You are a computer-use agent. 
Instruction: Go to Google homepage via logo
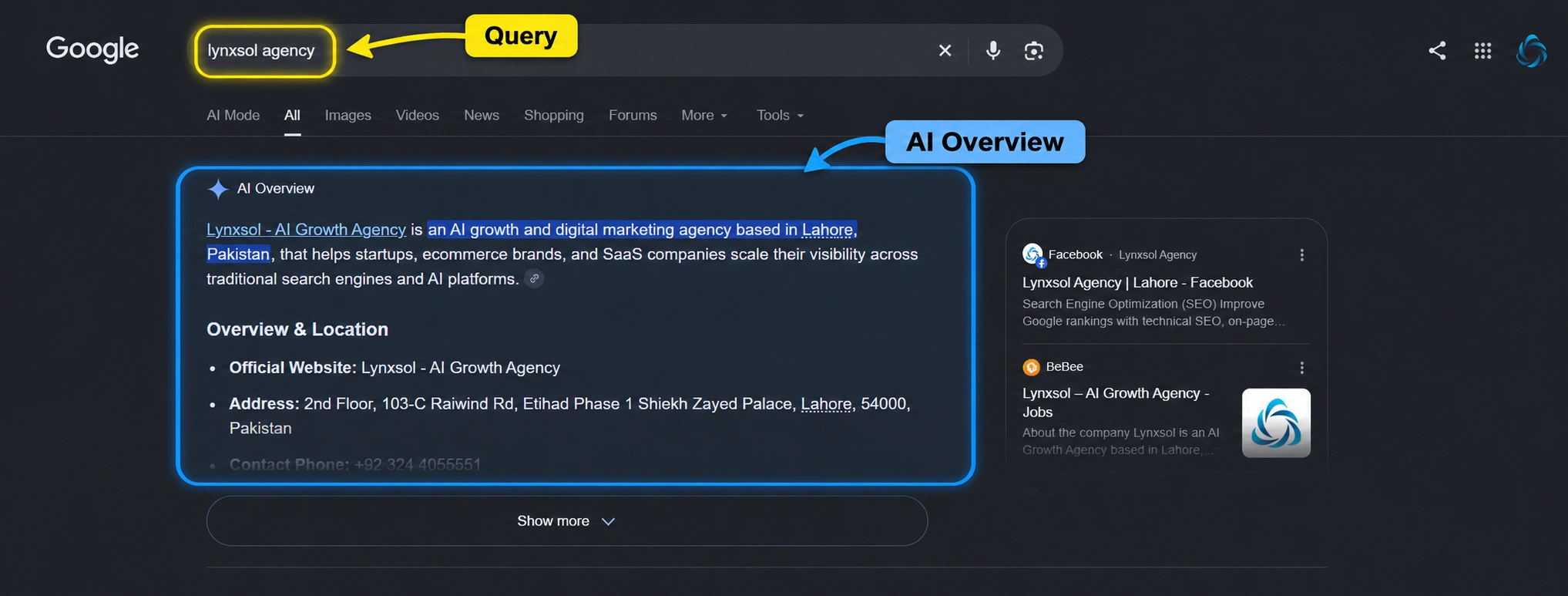(92, 49)
